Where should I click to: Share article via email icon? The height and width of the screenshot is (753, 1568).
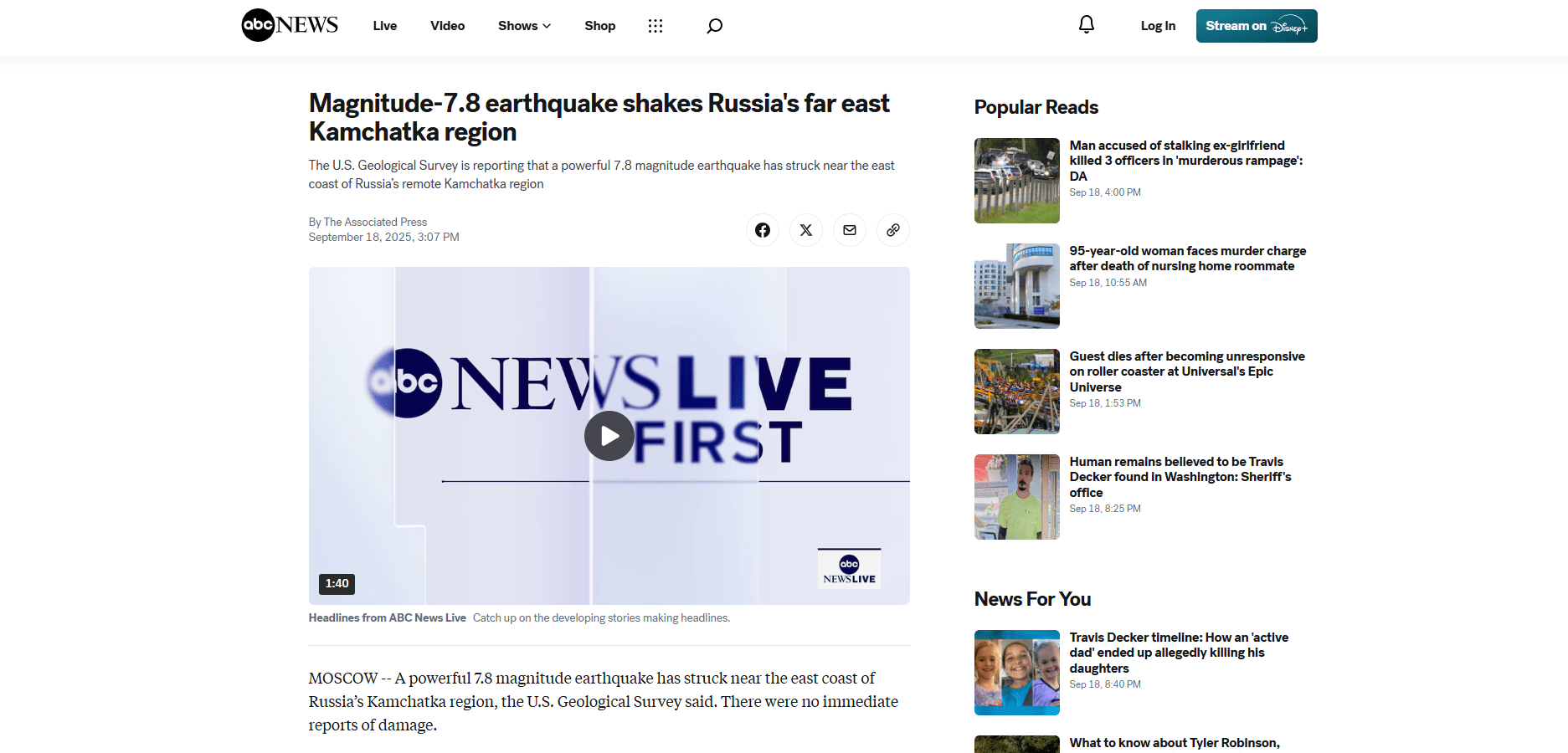click(850, 230)
